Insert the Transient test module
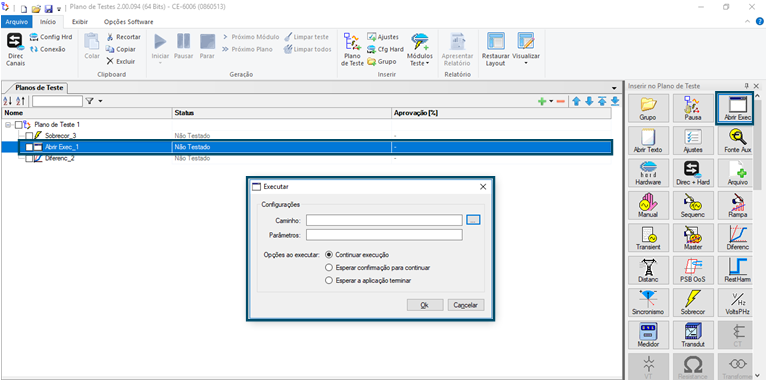This screenshot has width=768, height=381. (x=648, y=238)
